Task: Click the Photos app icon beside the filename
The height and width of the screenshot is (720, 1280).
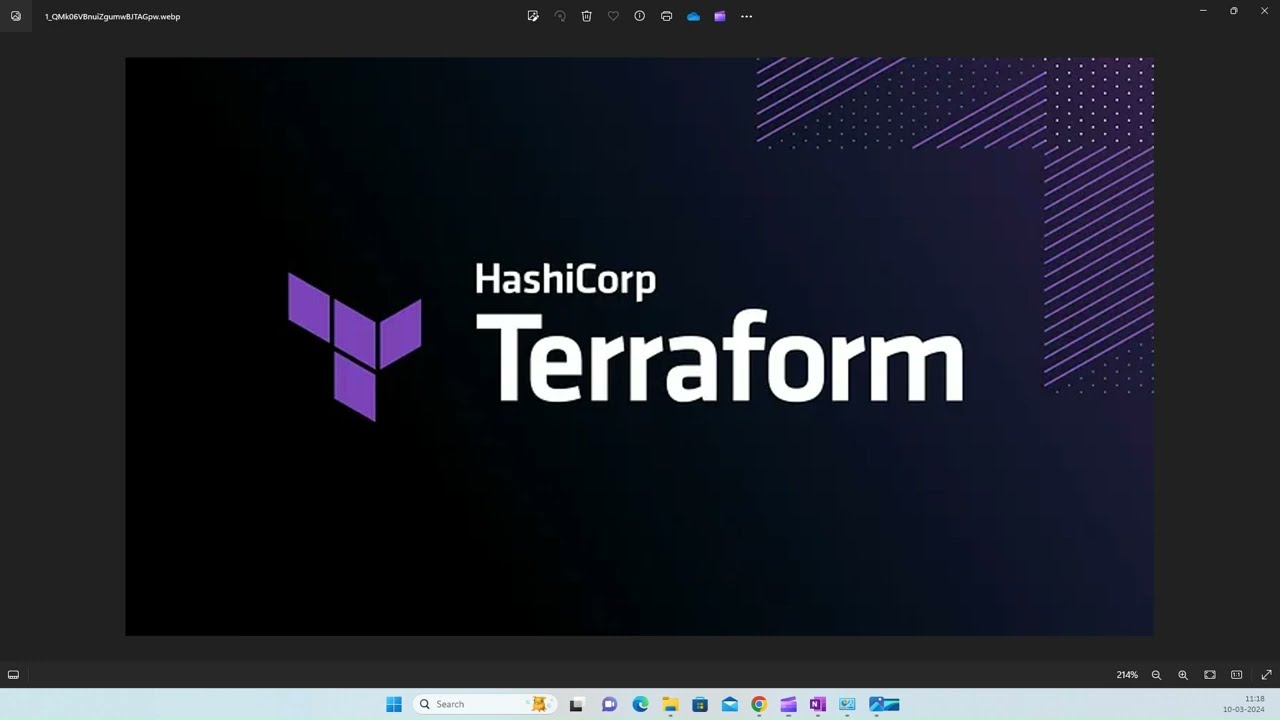Action: pos(16,16)
